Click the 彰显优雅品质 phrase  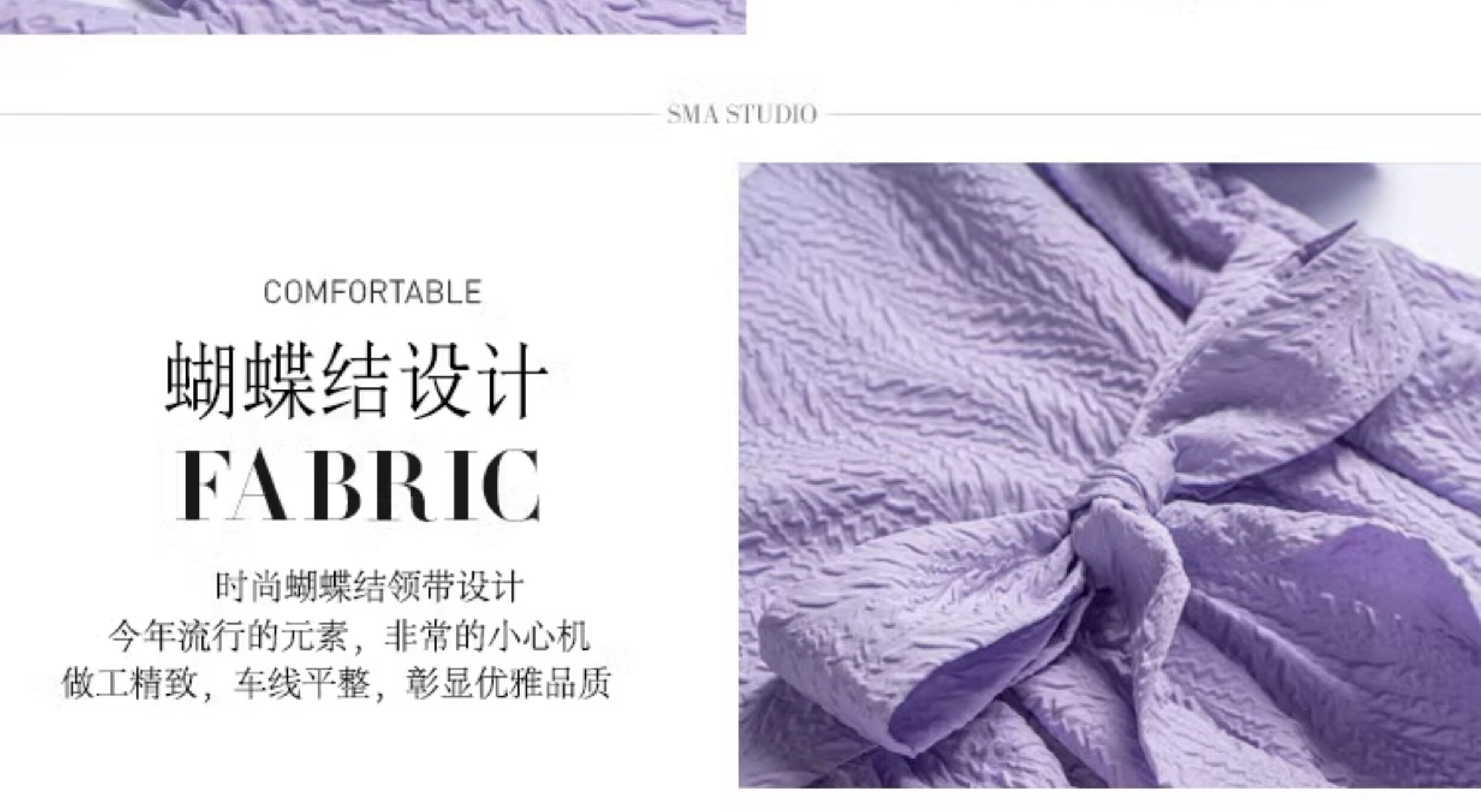click(508, 683)
